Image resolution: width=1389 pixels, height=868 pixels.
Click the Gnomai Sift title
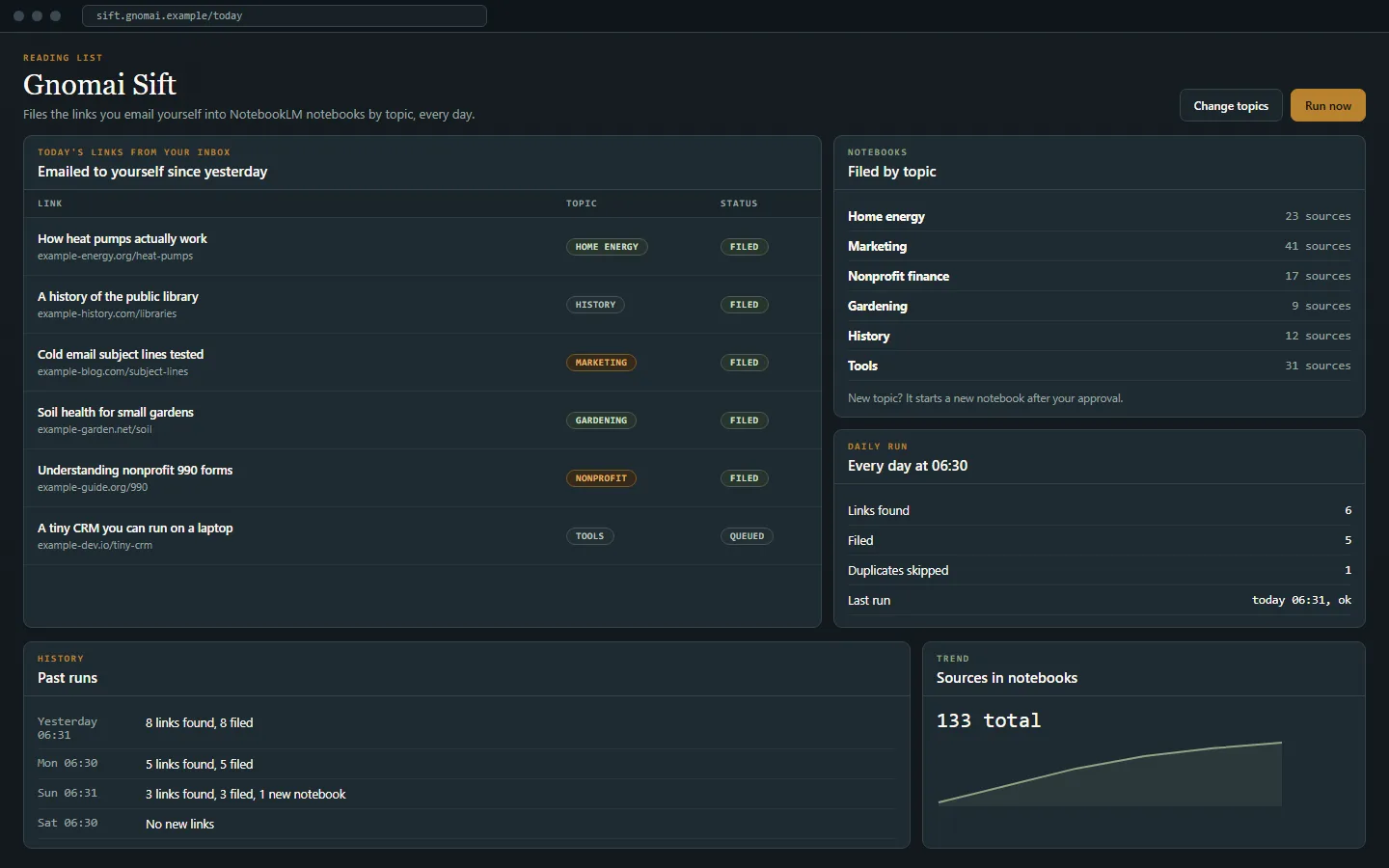click(99, 85)
